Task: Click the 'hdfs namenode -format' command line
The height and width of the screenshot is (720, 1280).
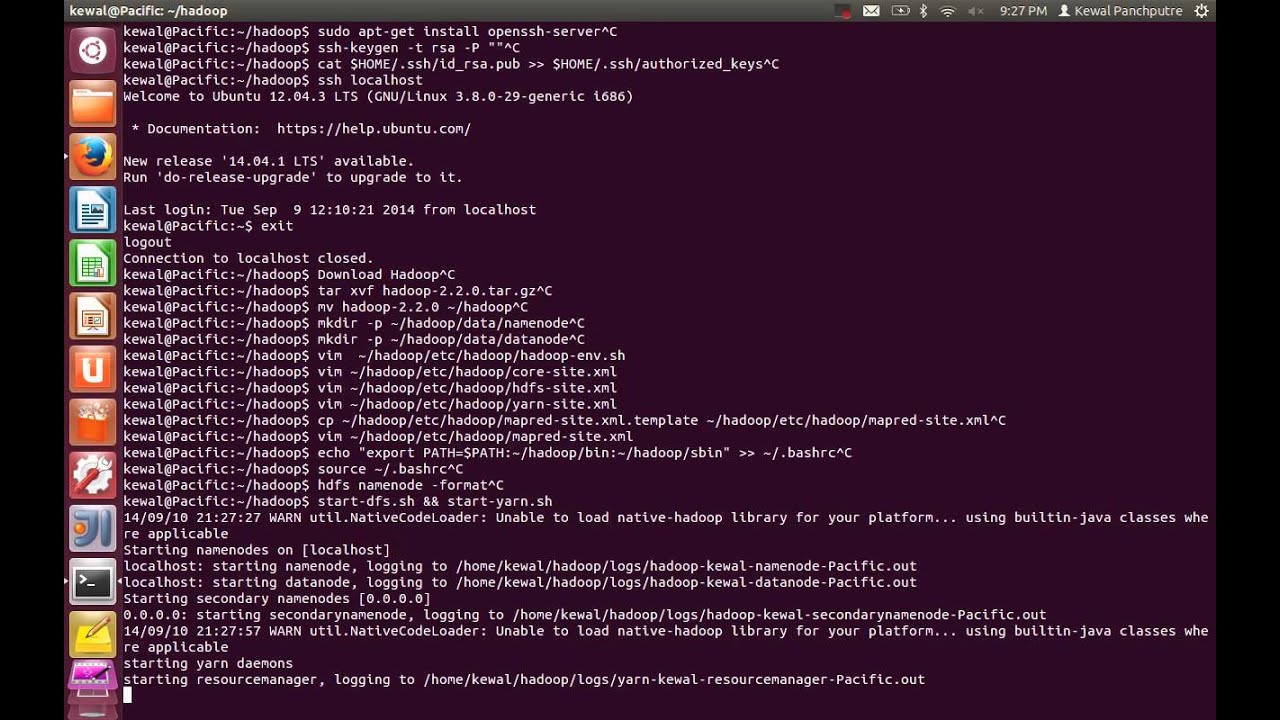Action: point(313,485)
